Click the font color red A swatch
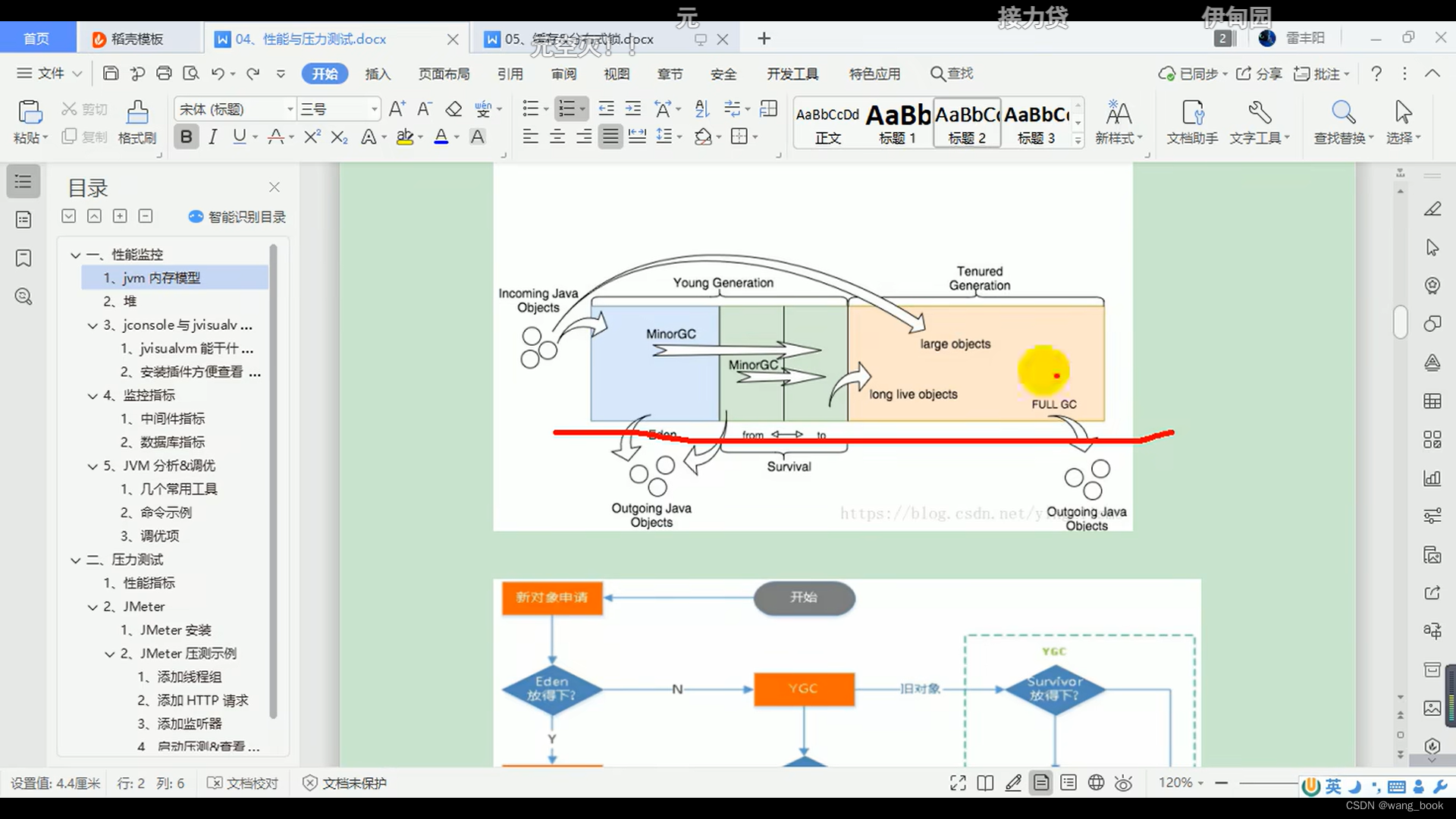 point(441,136)
